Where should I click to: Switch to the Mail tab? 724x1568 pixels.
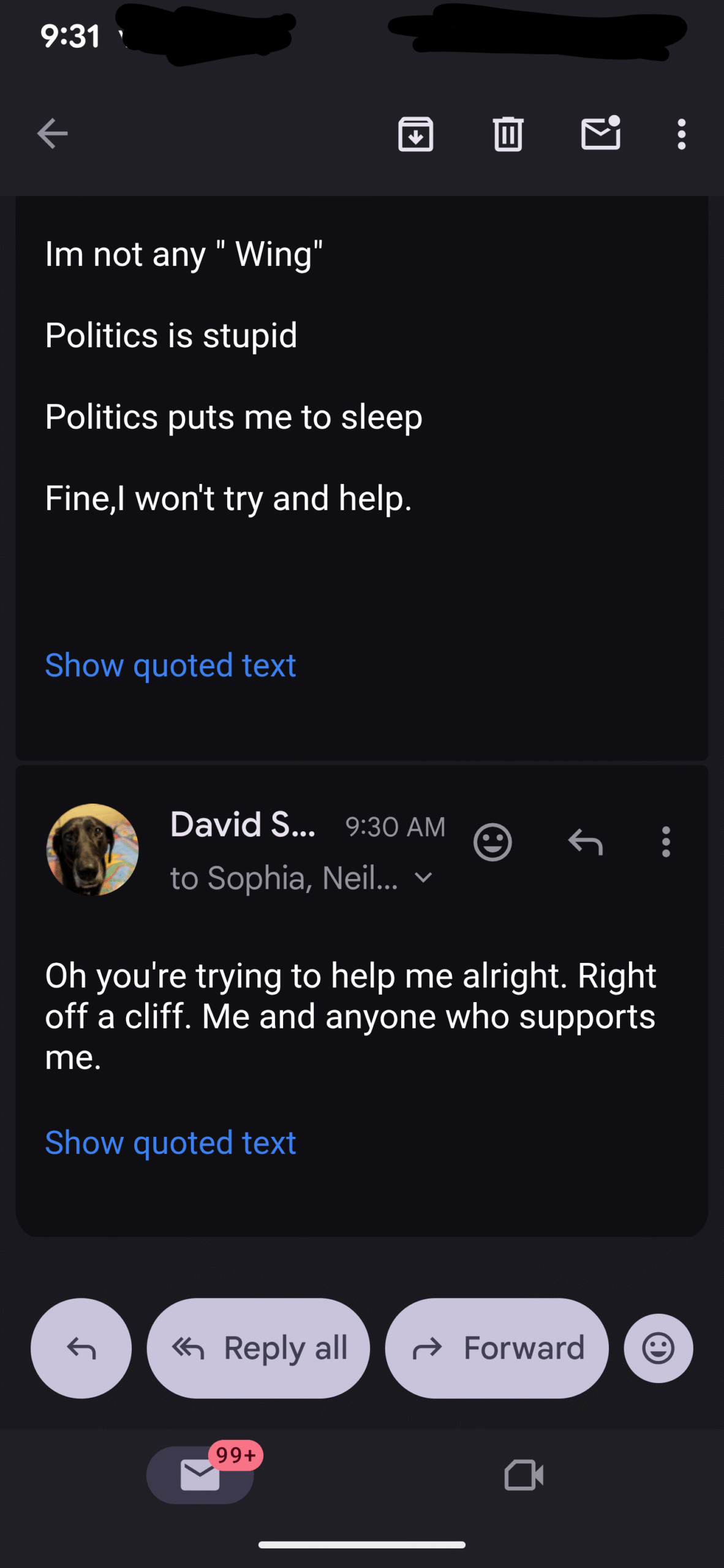coord(200,1474)
